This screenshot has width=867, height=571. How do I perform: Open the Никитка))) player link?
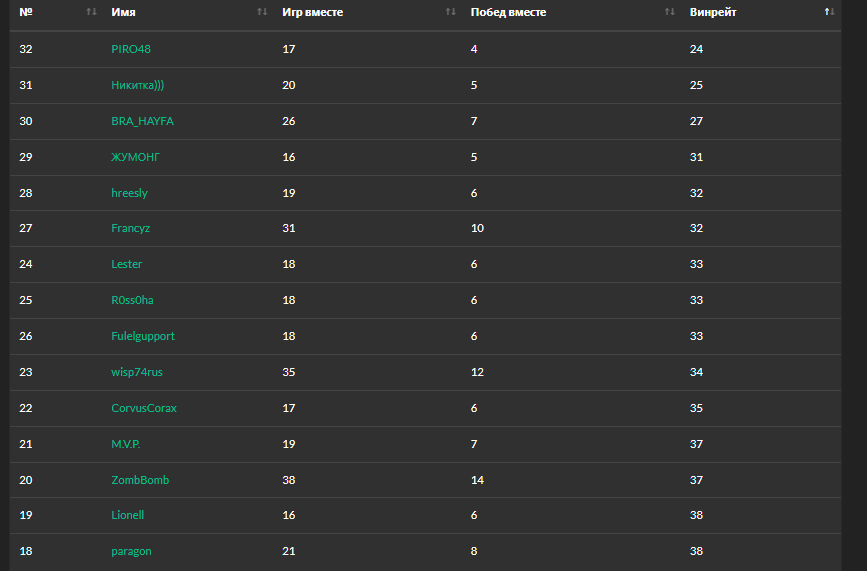(138, 85)
